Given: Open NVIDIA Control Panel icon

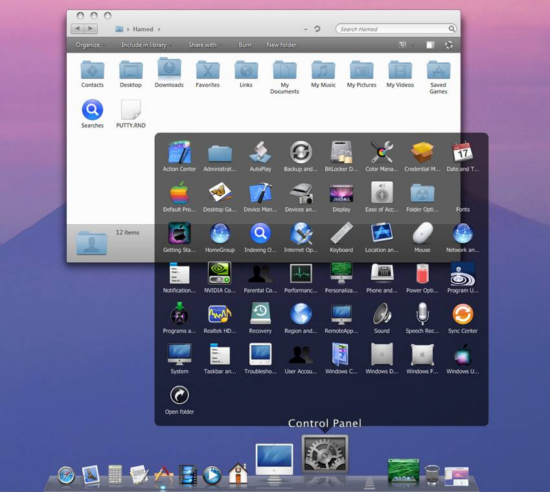Looking at the screenshot, I should pyautogui.click(x=220, y=273).
